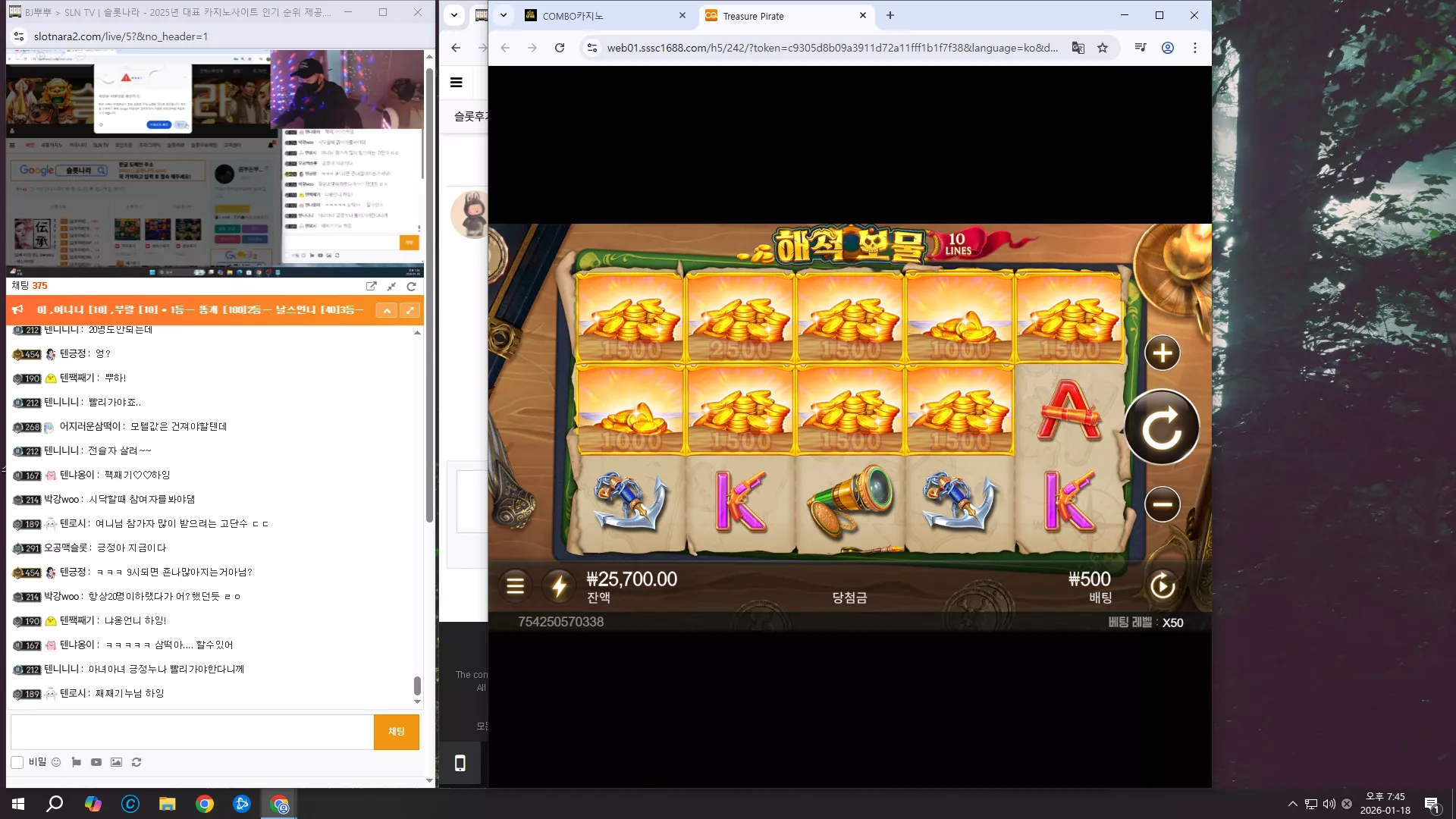The width and height of the screenshot is (1456, 819).
Task: Toggle turbo mode lightning icon
Action: coord(559,586)
